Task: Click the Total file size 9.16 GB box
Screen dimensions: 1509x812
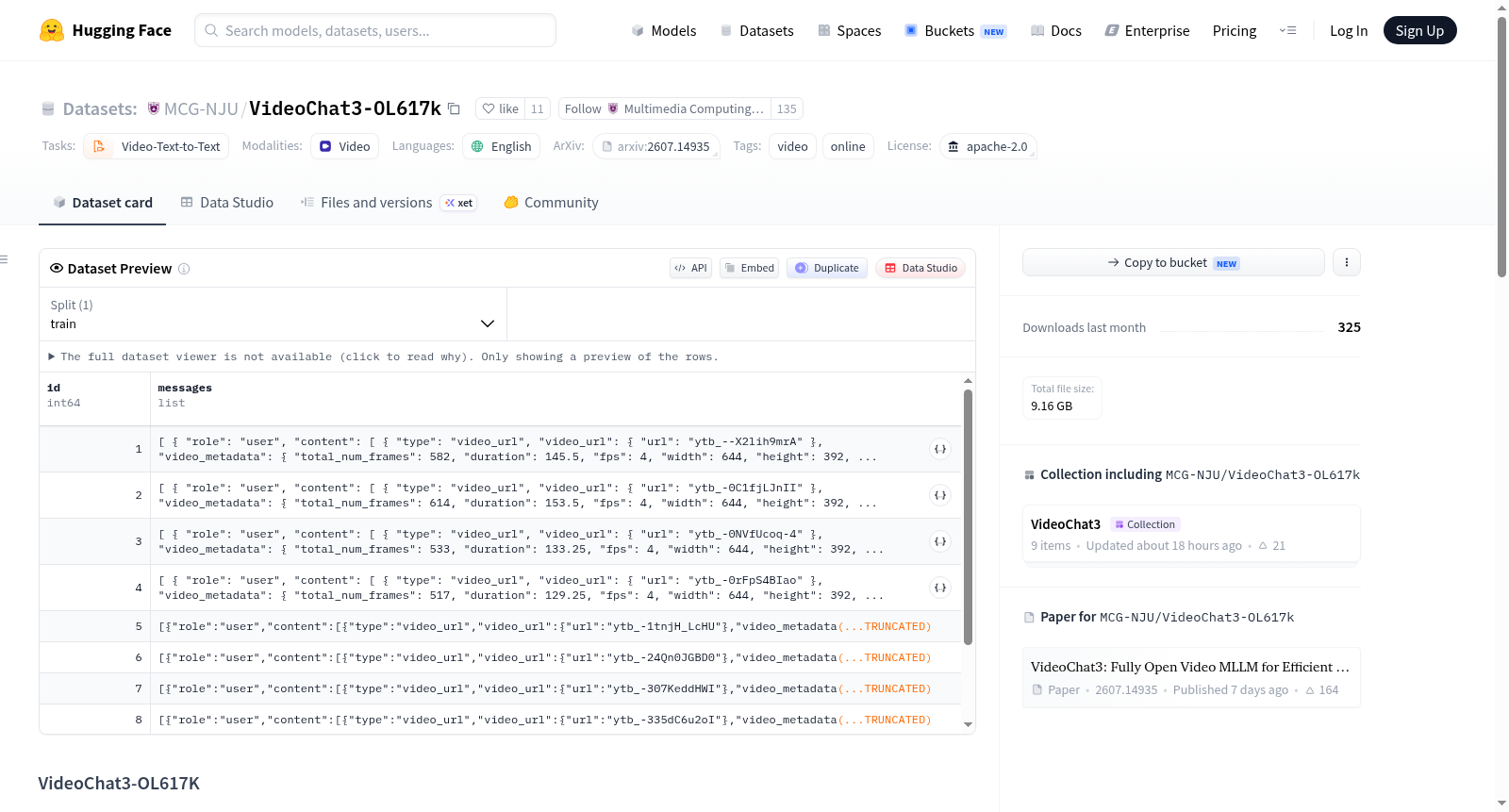Action: 1062,397
